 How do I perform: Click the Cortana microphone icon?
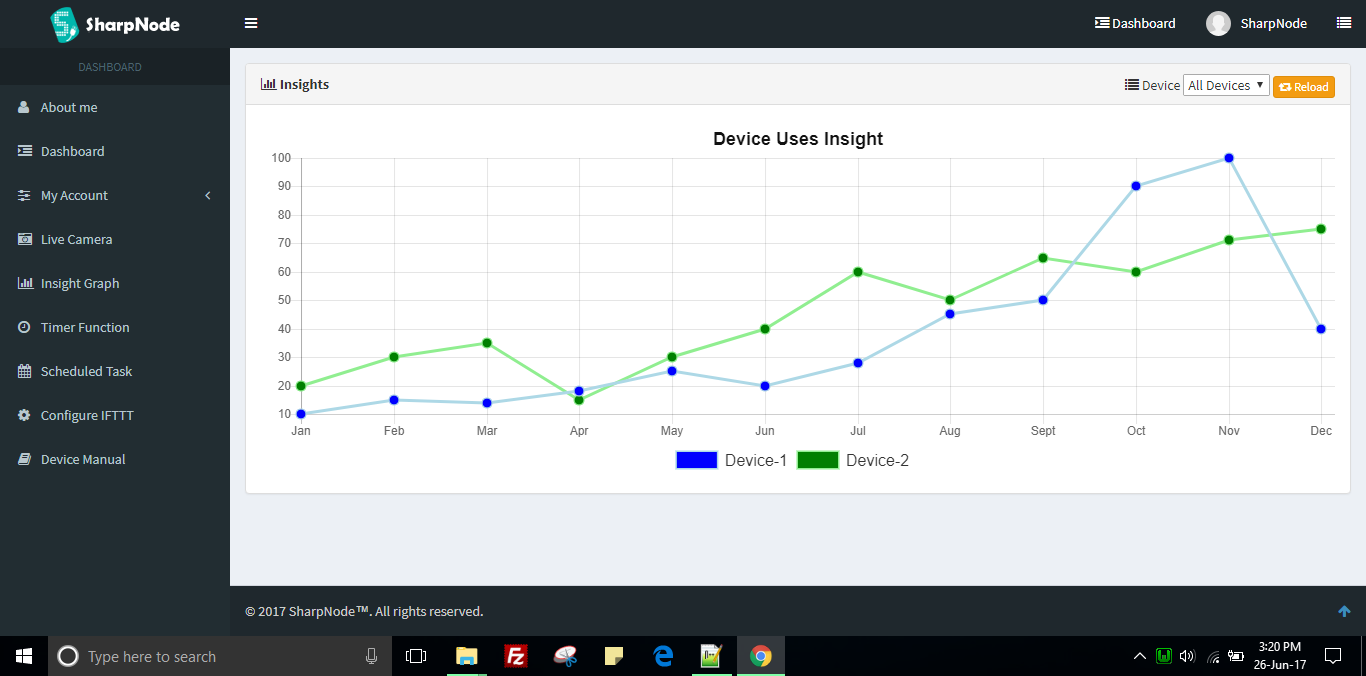click(371, 656)
